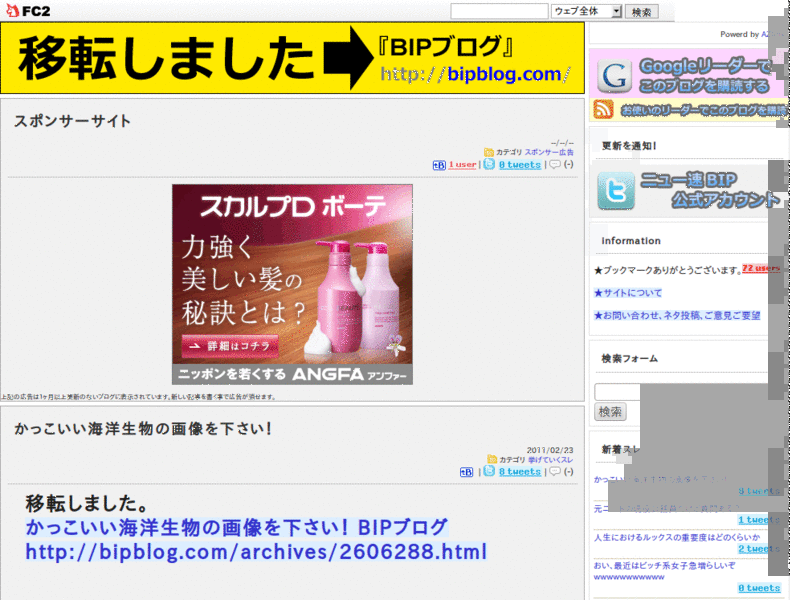Click the 検索フォーム sidebar heading
The image size is (800, 600).
point(630,359)
